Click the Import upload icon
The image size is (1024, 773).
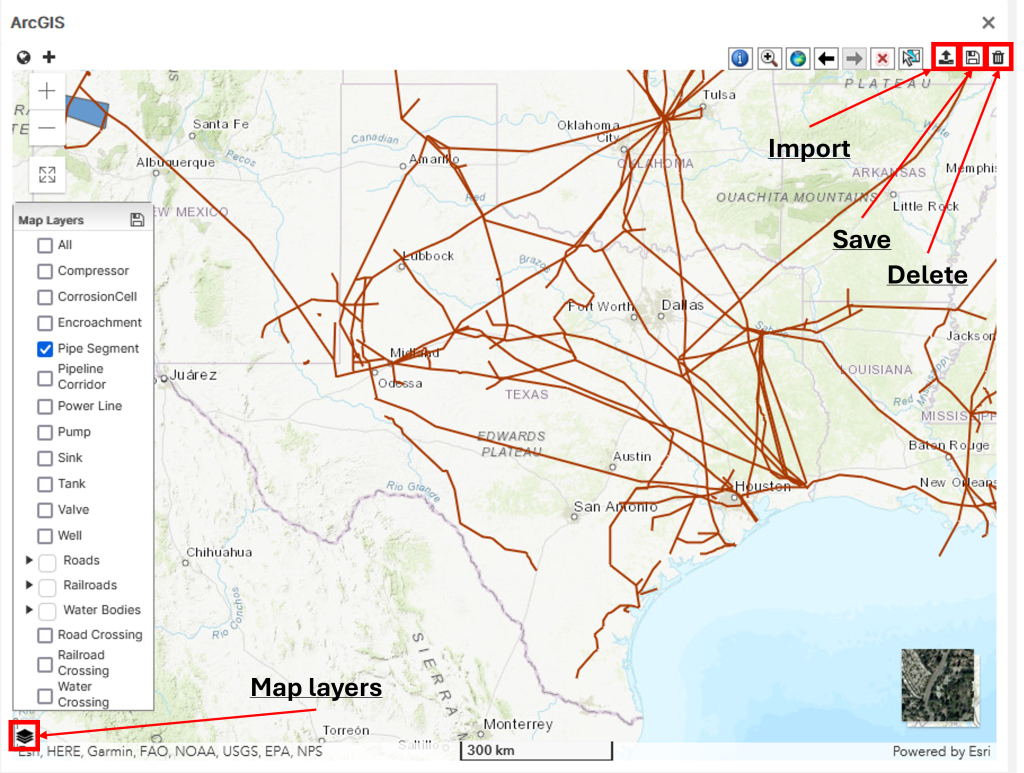point(945,58)
